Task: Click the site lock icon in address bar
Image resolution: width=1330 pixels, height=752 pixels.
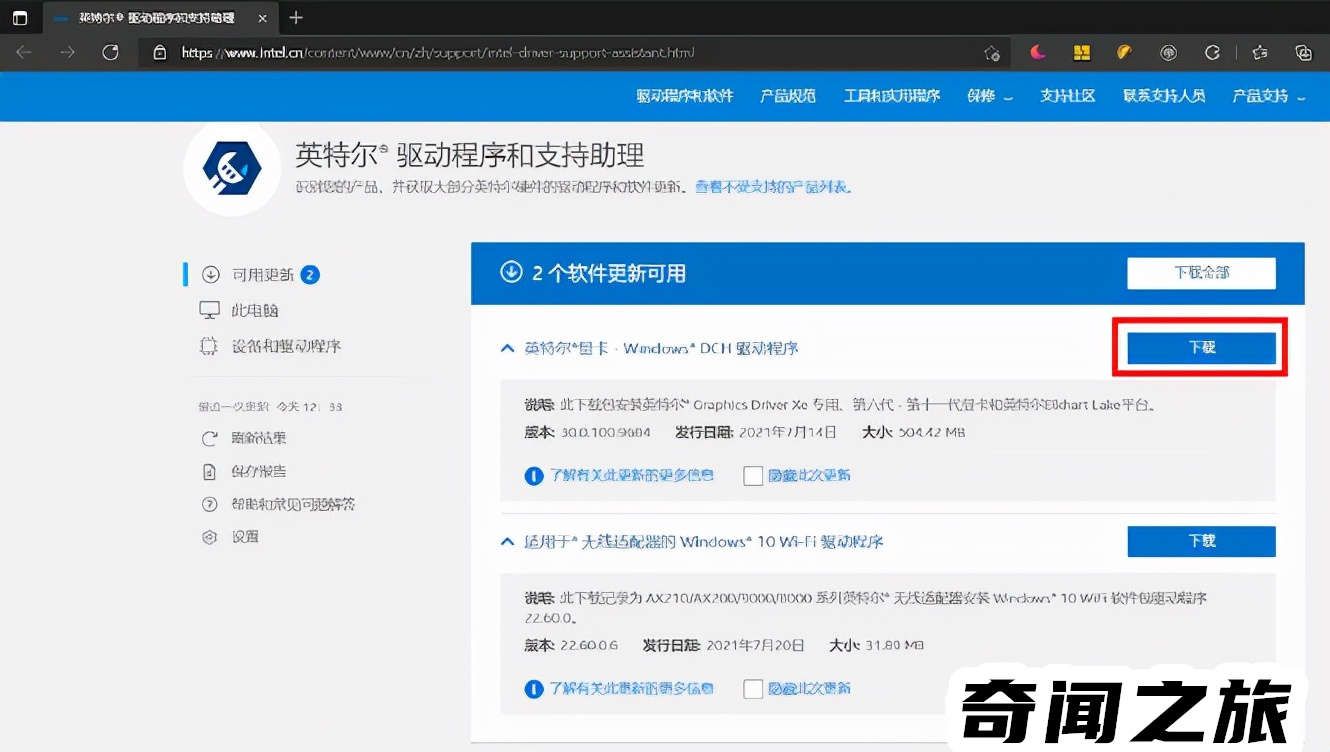Action: coord(159,52)
